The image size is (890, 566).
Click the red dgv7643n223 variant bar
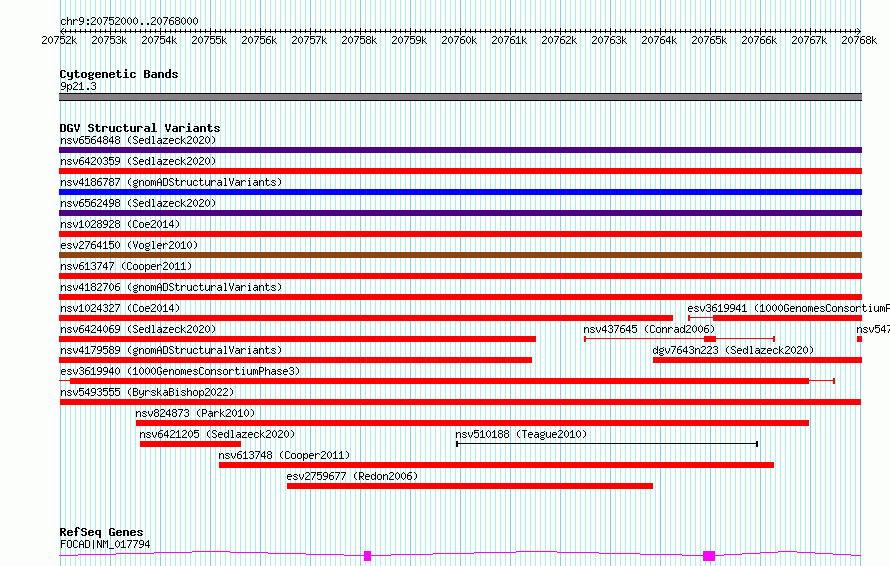click(757, 360)
